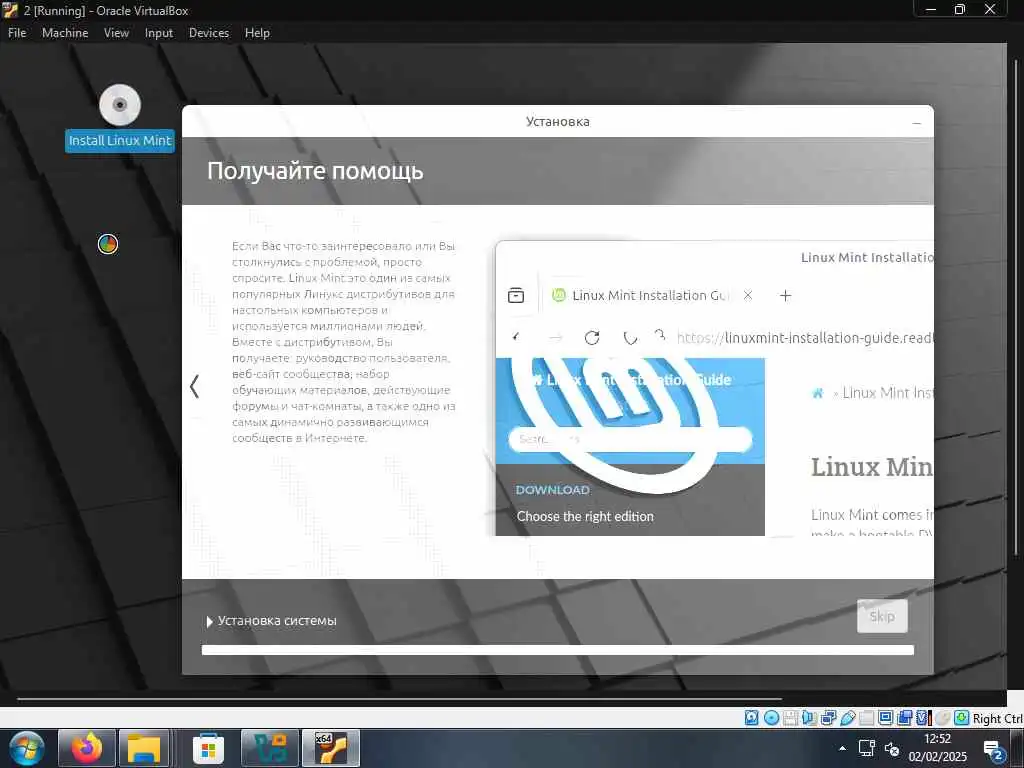Viewport: 1024px width, 768px height.
Task: Click the Linux Mint Installation Guide screenshot
Action: point(714,389)
